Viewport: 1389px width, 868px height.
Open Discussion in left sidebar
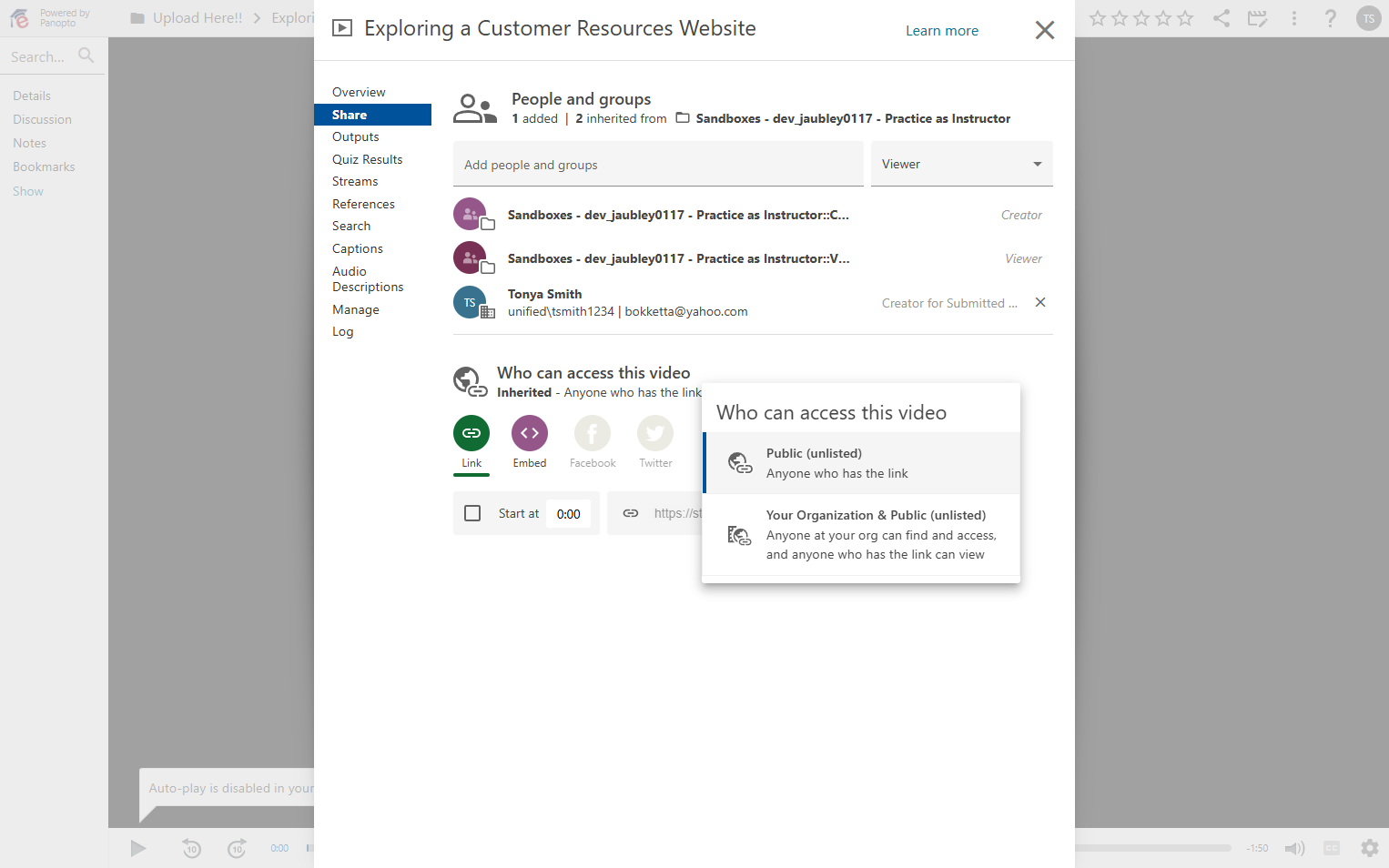42,119
